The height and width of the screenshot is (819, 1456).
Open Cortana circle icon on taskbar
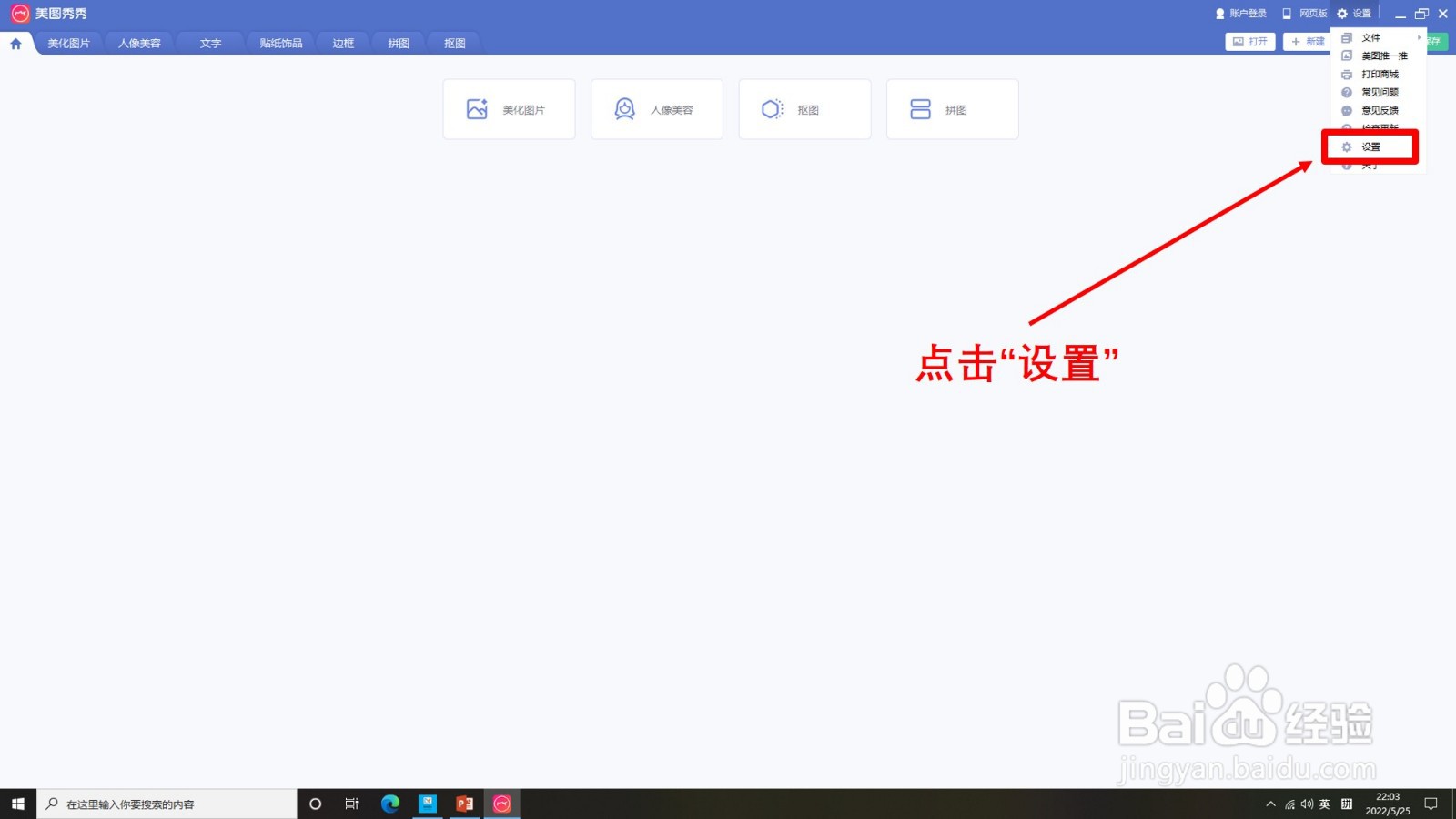pos(316,804)
